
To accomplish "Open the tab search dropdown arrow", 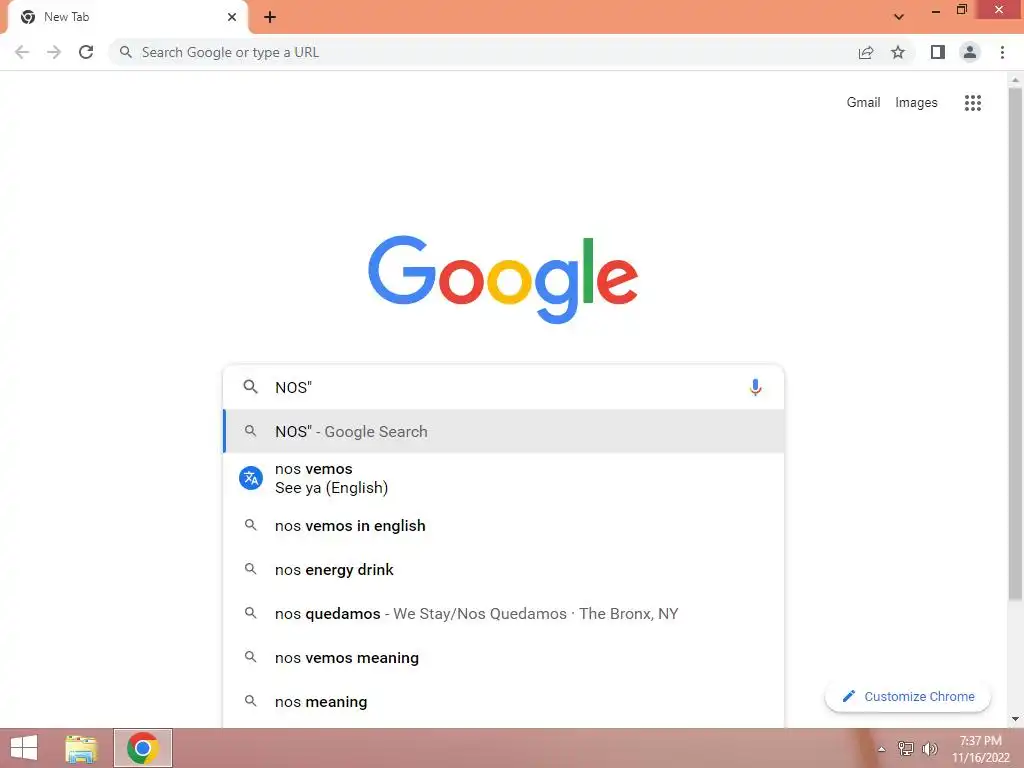I will (899, 17).
